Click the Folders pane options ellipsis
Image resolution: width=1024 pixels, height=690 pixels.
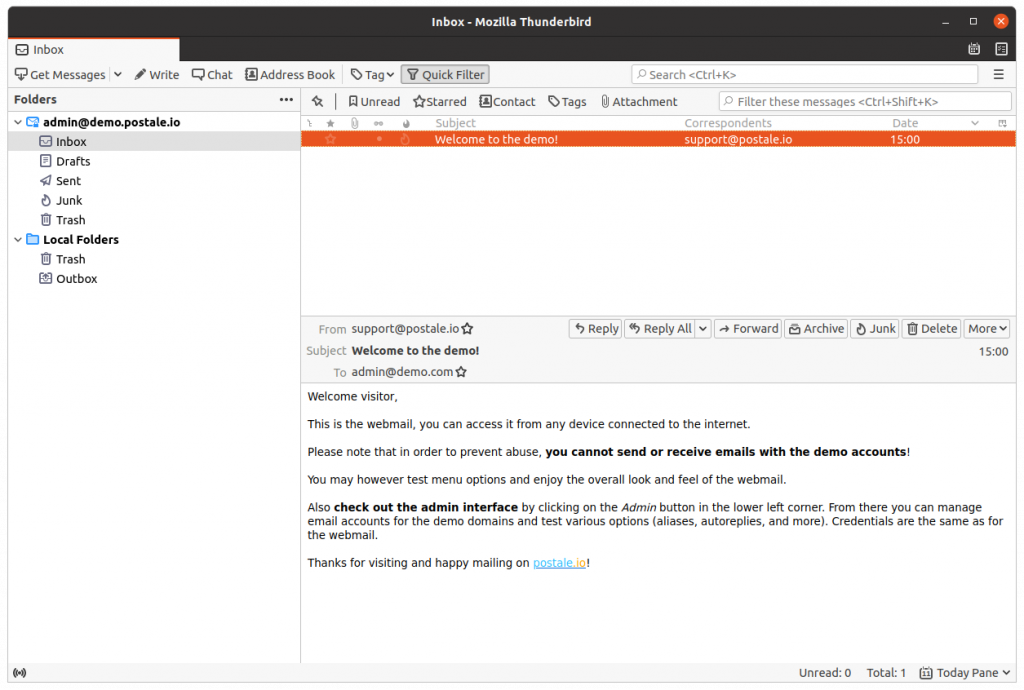coord(286,99)
